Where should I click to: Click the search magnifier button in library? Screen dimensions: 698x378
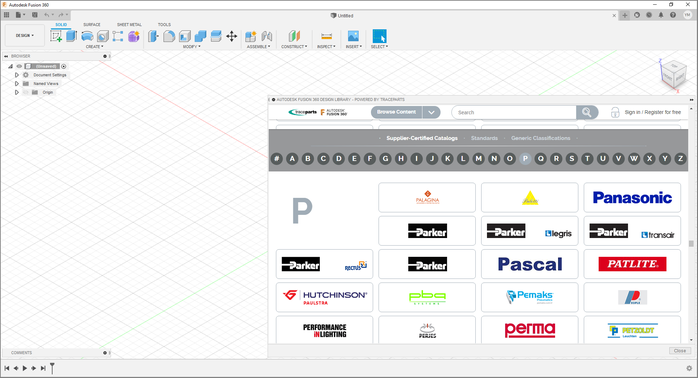587,112
